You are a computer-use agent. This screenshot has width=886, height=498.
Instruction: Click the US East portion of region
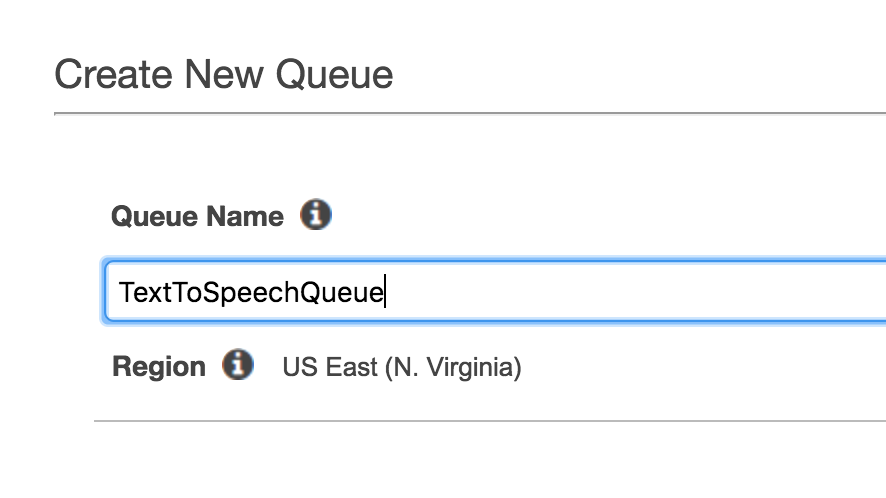[x=330, y=367]
